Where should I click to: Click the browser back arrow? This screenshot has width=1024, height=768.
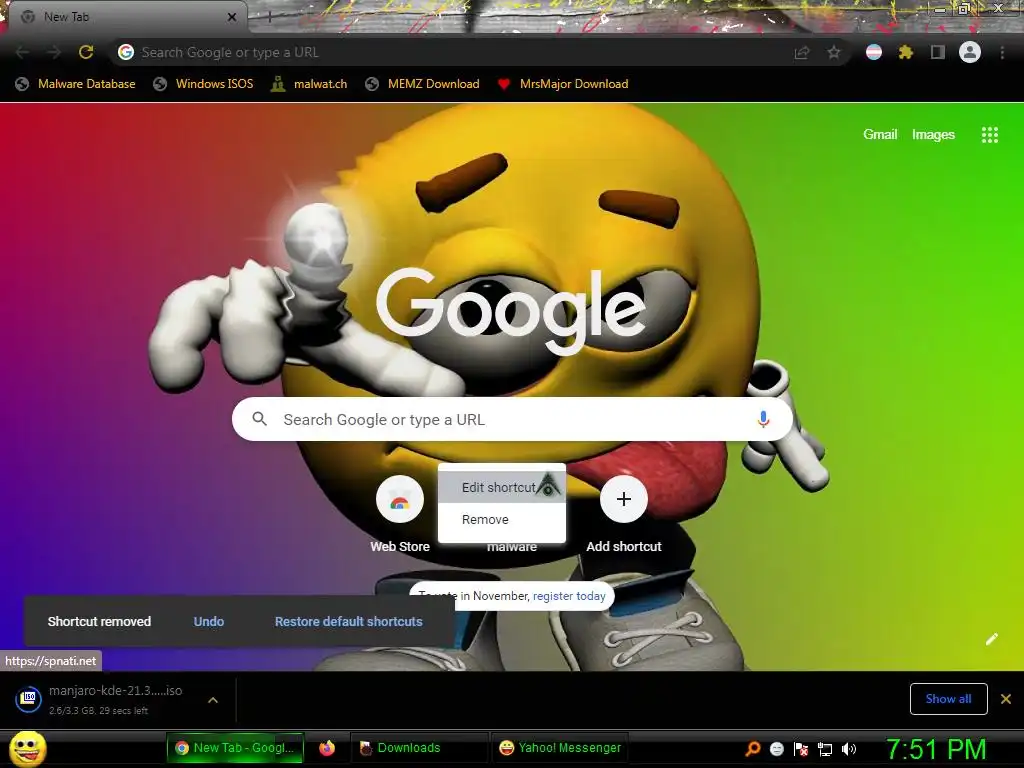(22, 52)
